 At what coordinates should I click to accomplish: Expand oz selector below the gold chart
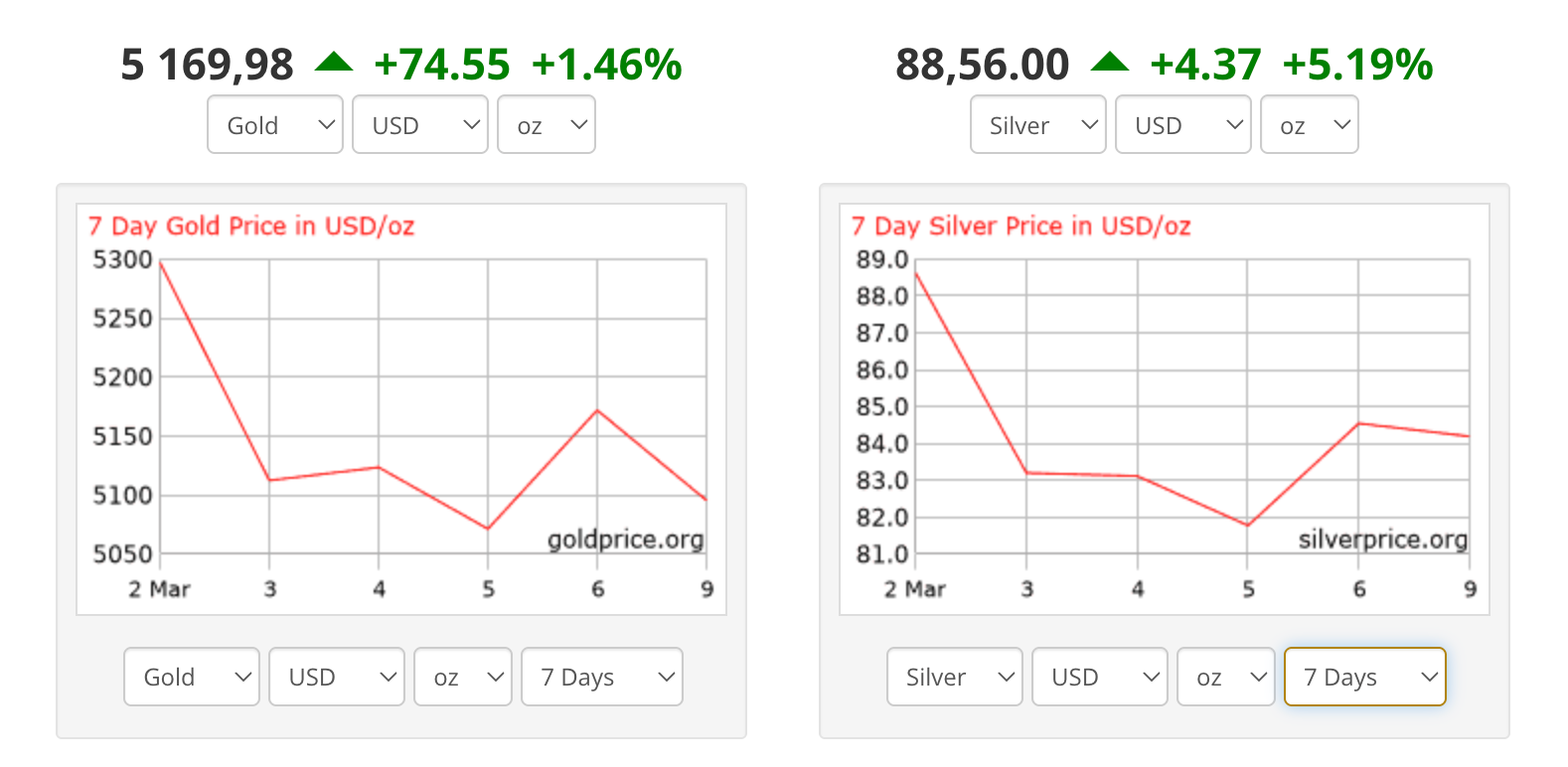pyautogui.click(x=463, y=677)
